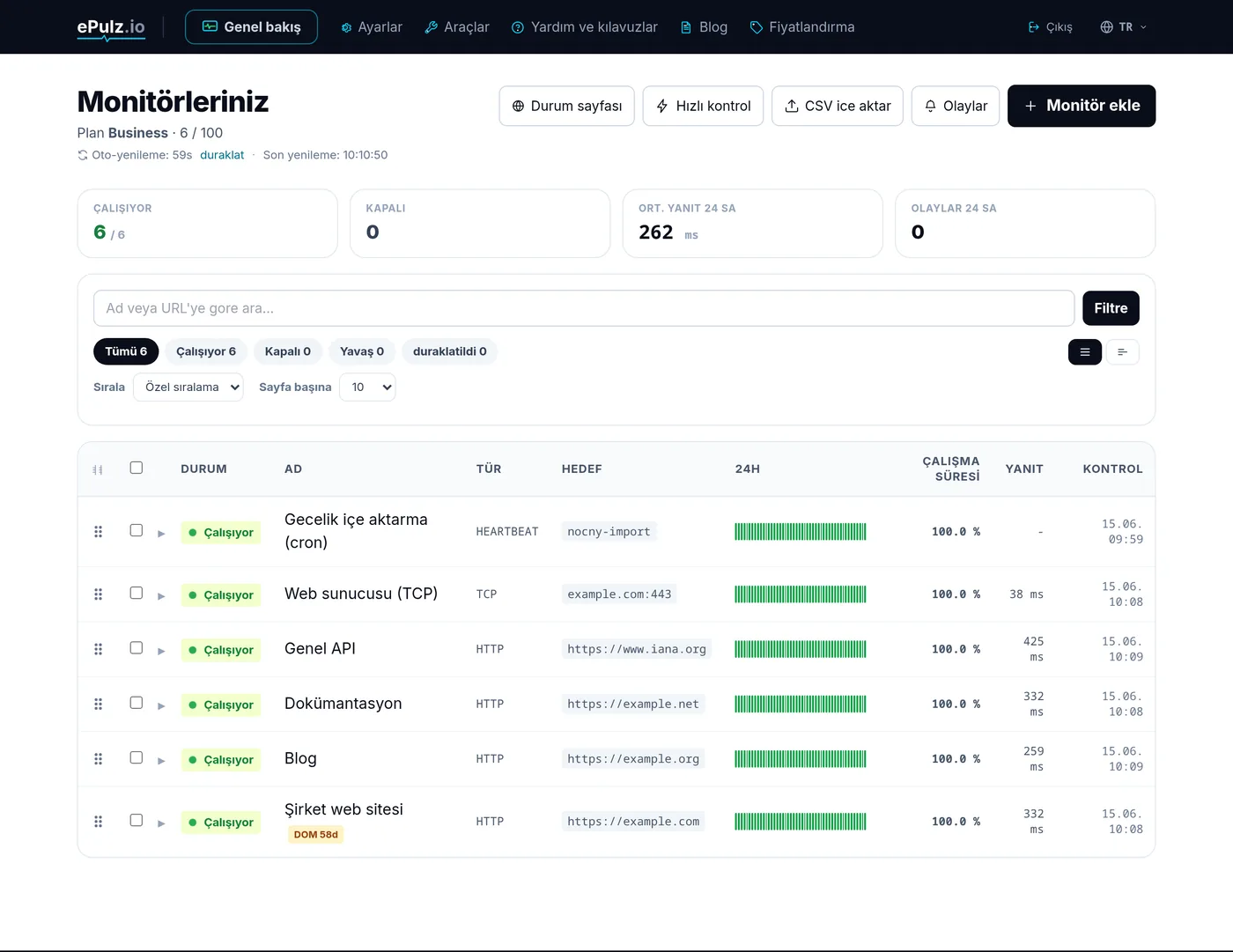Click the drag handle beside Genel API
This screenshot has height=952, width=1233.
coord(98,649)
